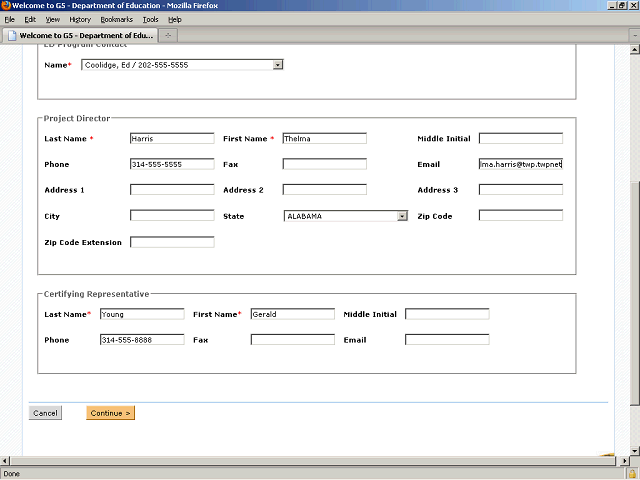Viewport: 640px width, 480px height.
Task: Click the Zip Code Extension field
Action: pos(172,242)
